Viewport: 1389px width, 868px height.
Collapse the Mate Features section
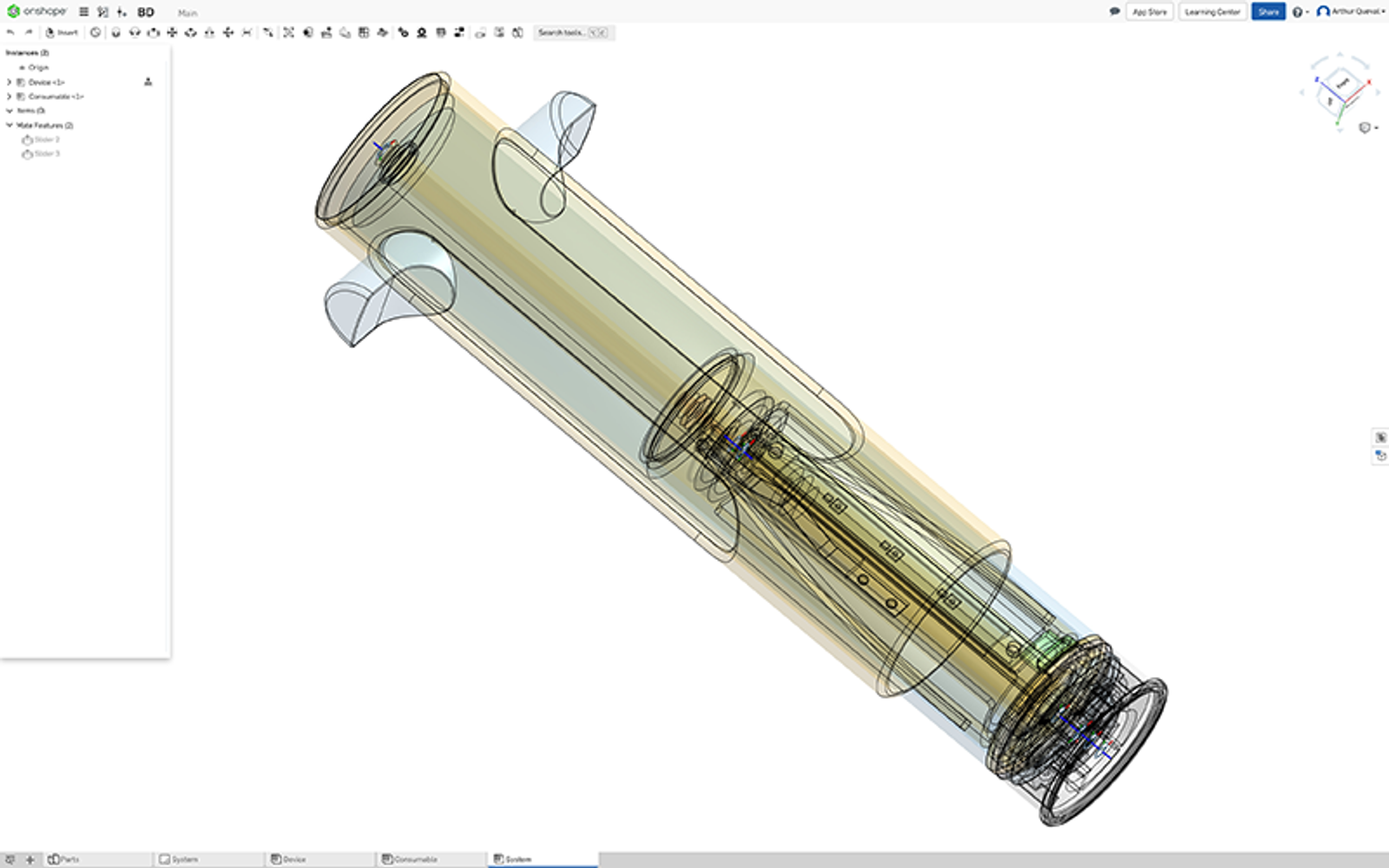9,125
